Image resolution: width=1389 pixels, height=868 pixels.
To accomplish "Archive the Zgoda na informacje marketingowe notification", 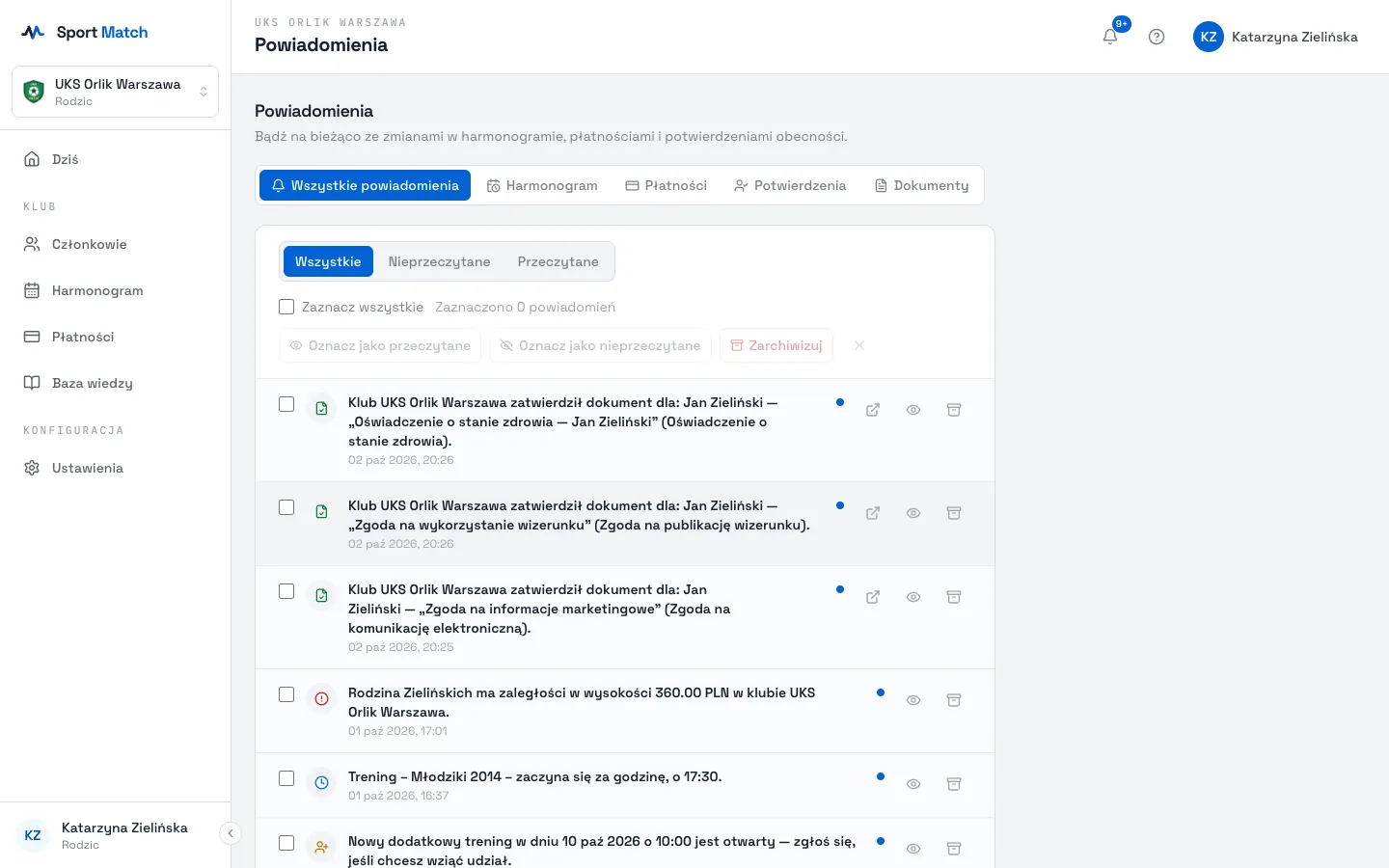I will 954,597.
